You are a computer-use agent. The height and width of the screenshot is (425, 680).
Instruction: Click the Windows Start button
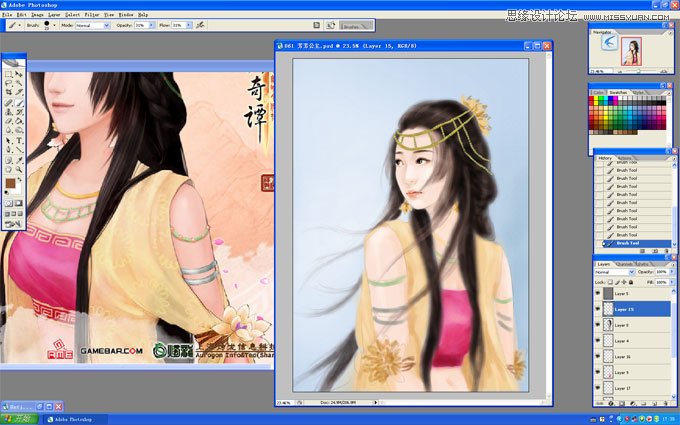pos(19,419)
